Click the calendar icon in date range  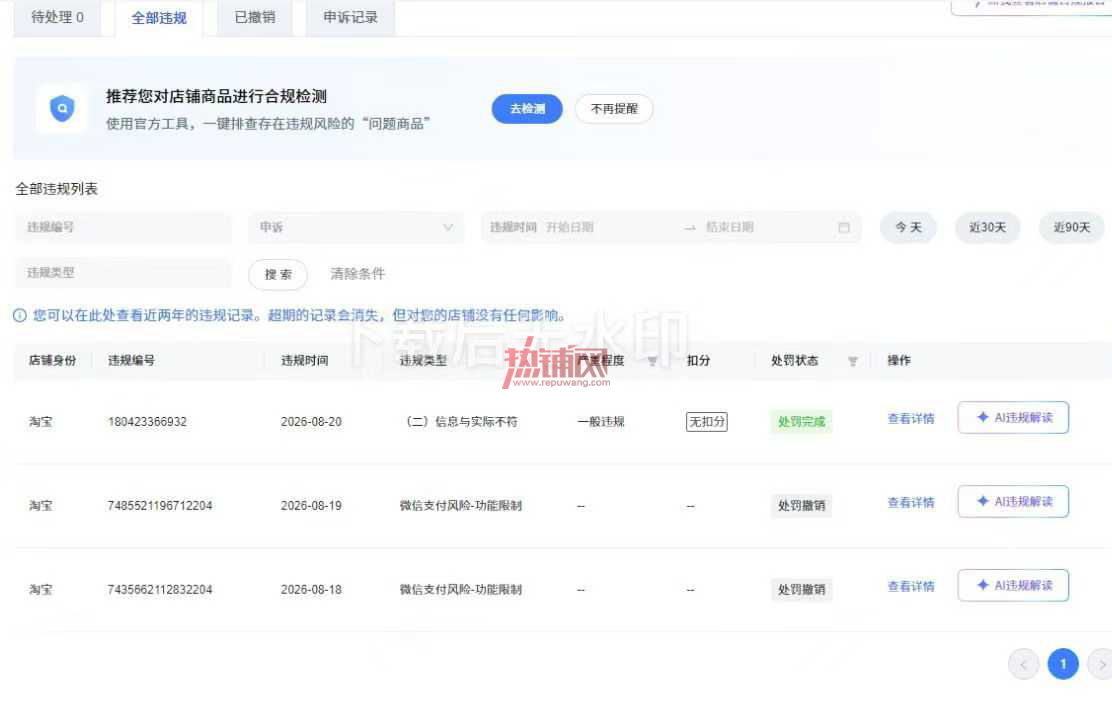(x=844, y=228)
